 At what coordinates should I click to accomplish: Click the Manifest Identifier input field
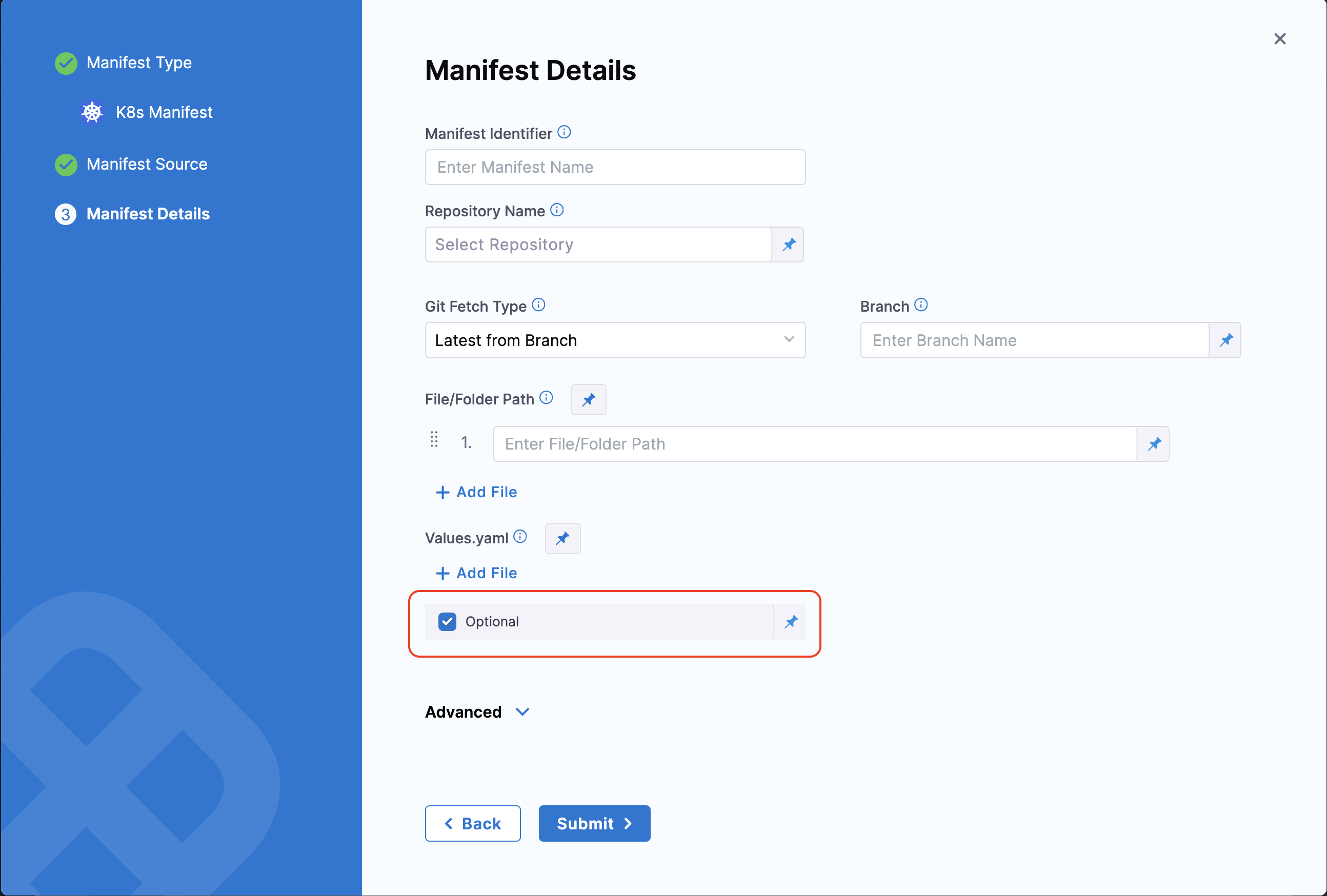615,167
